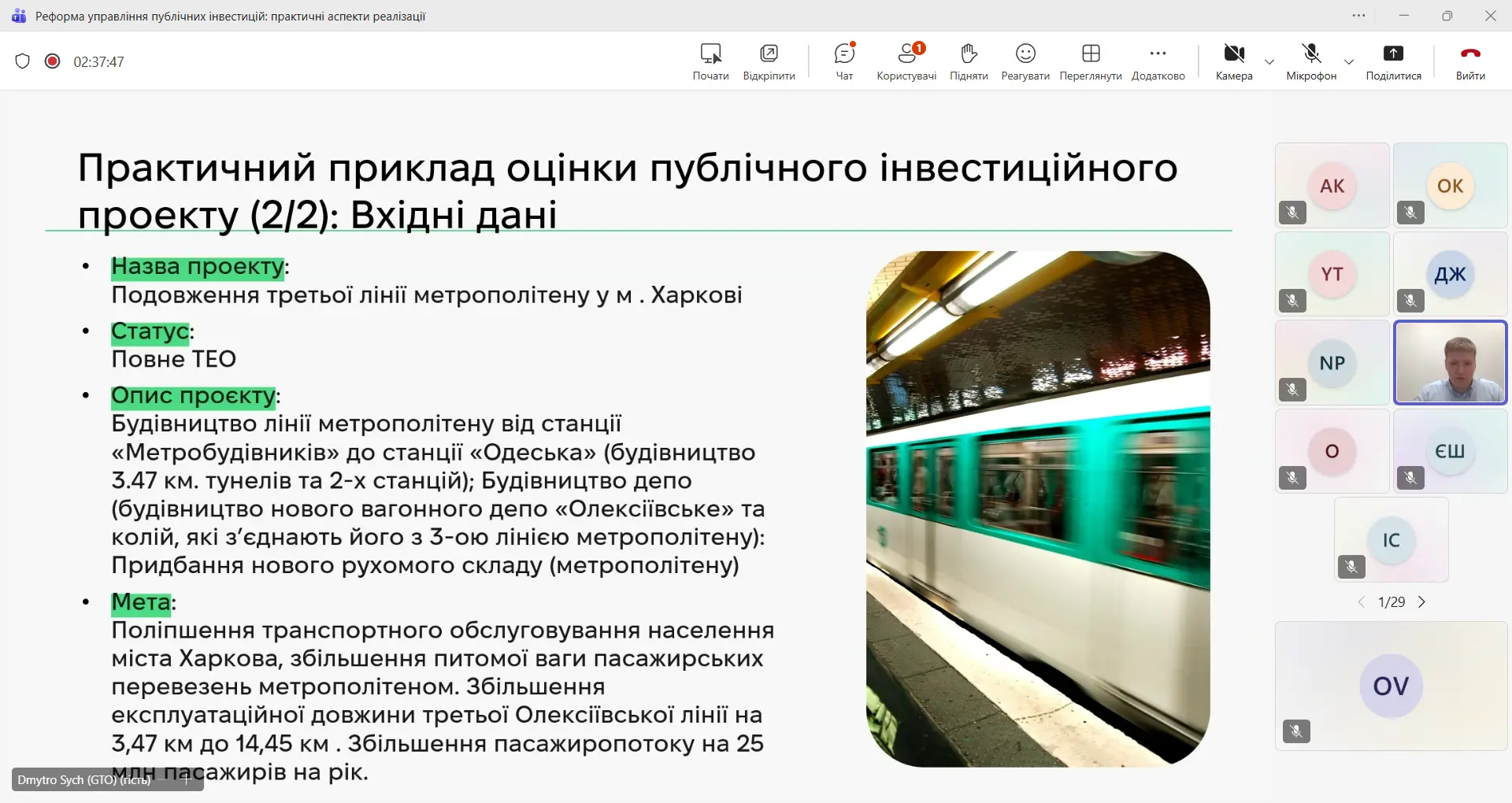This screenshot has height=803, width=1512.
Task: Expand the microphone options dropdown arrow
Action: (1349, 62)
